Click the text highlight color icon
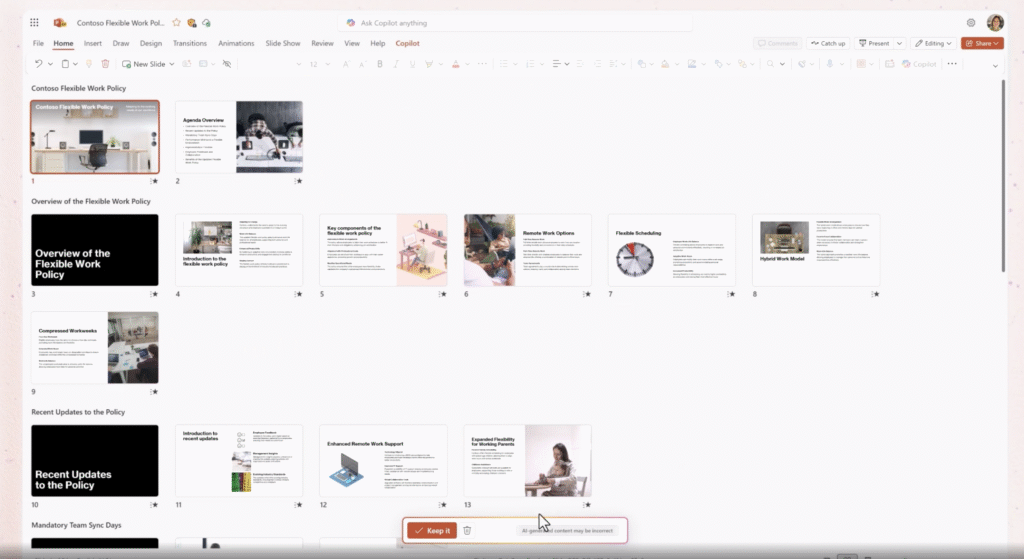This screenshot has height=559, width=1024. coord(429,64)
